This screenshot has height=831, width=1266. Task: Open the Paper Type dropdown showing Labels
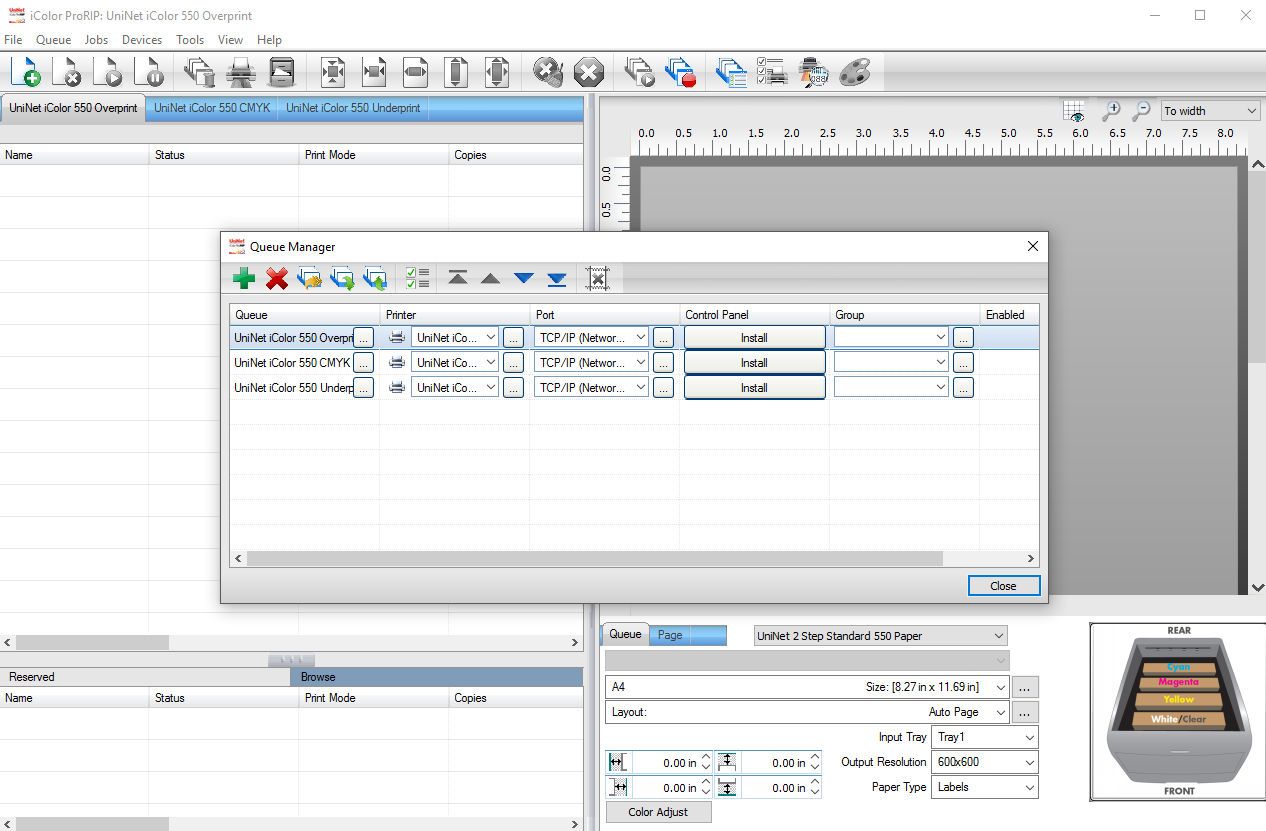pyautogui.click(x=1029, y=787)
